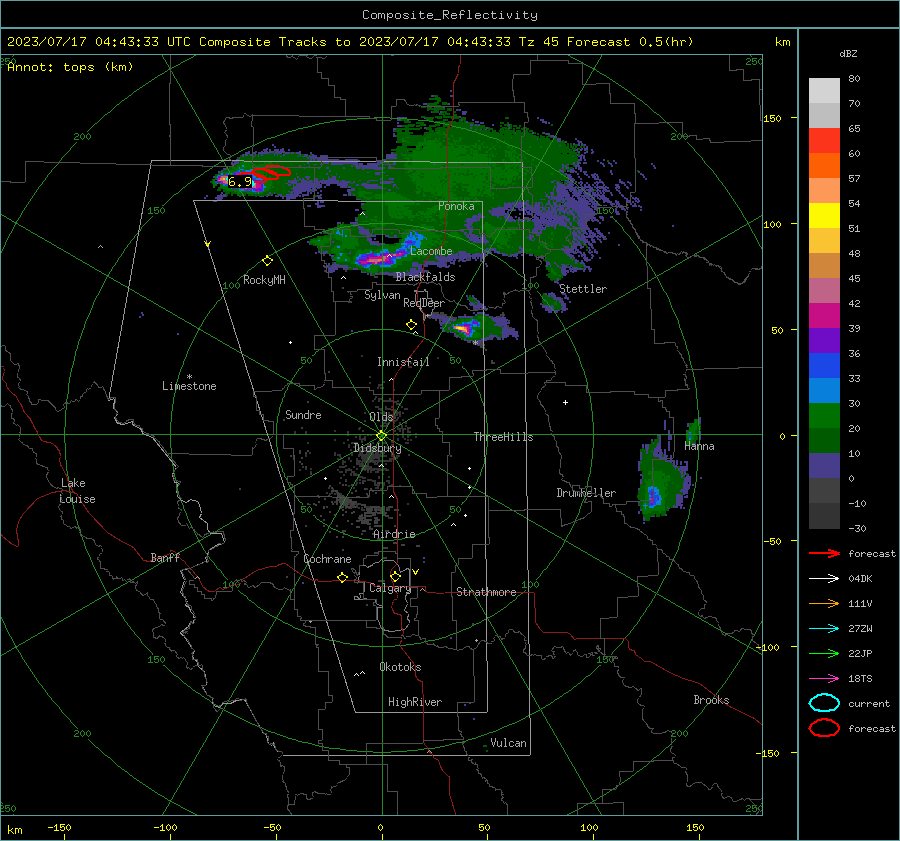Click the Vulcan city label
Image resolution: width=900 pixels, height=841 pixels.
(x=509, y=743)
